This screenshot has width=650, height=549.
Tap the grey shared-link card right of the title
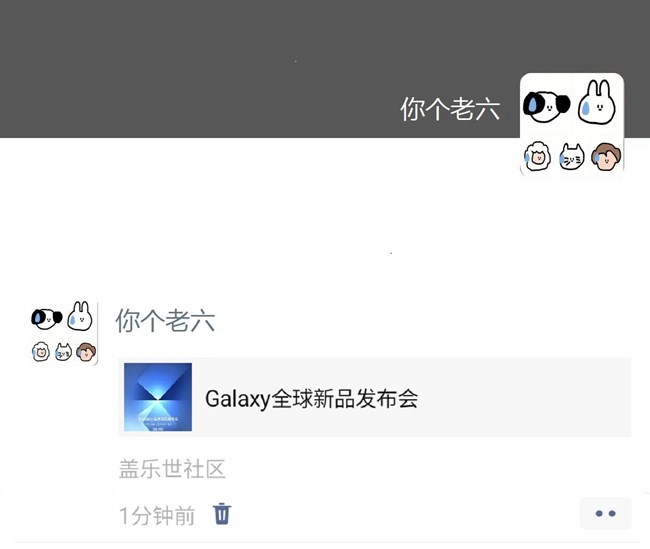(x=524, y=397)
